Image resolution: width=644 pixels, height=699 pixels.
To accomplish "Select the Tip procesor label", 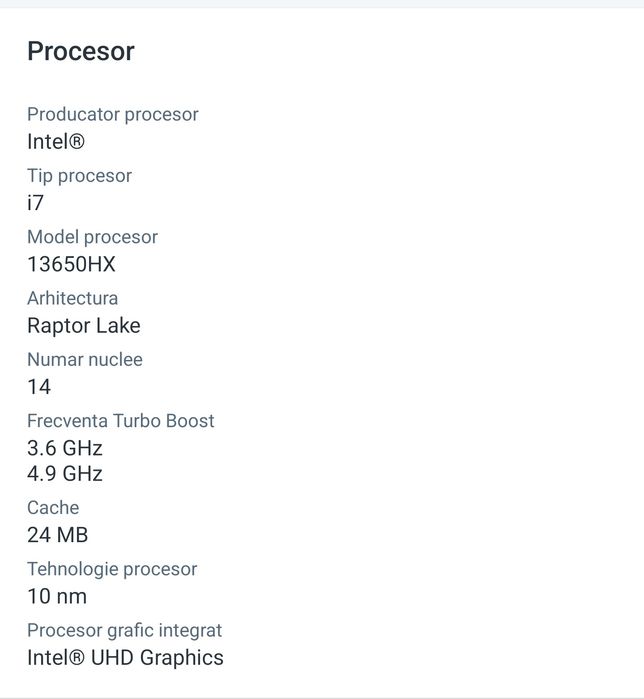I will coord(79,176).
